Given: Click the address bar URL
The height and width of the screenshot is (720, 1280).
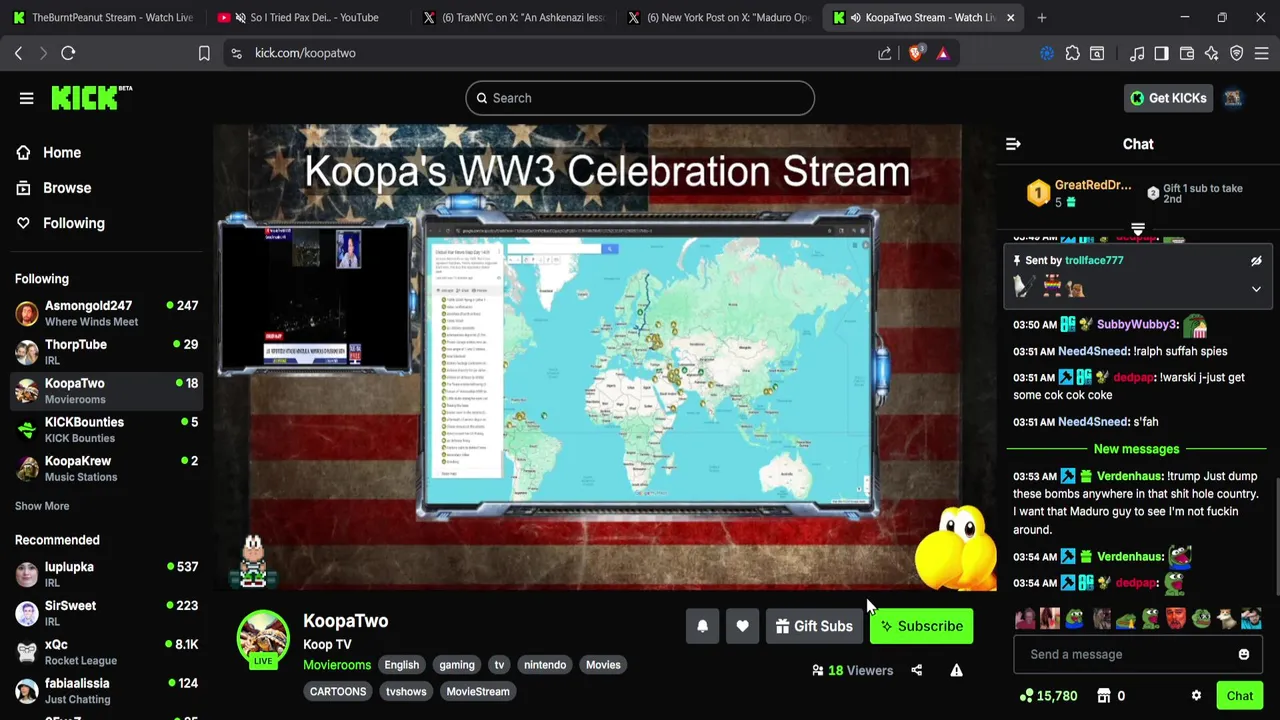Looking at the screenshot, I should pyautogui.click(x=305, y=53).
